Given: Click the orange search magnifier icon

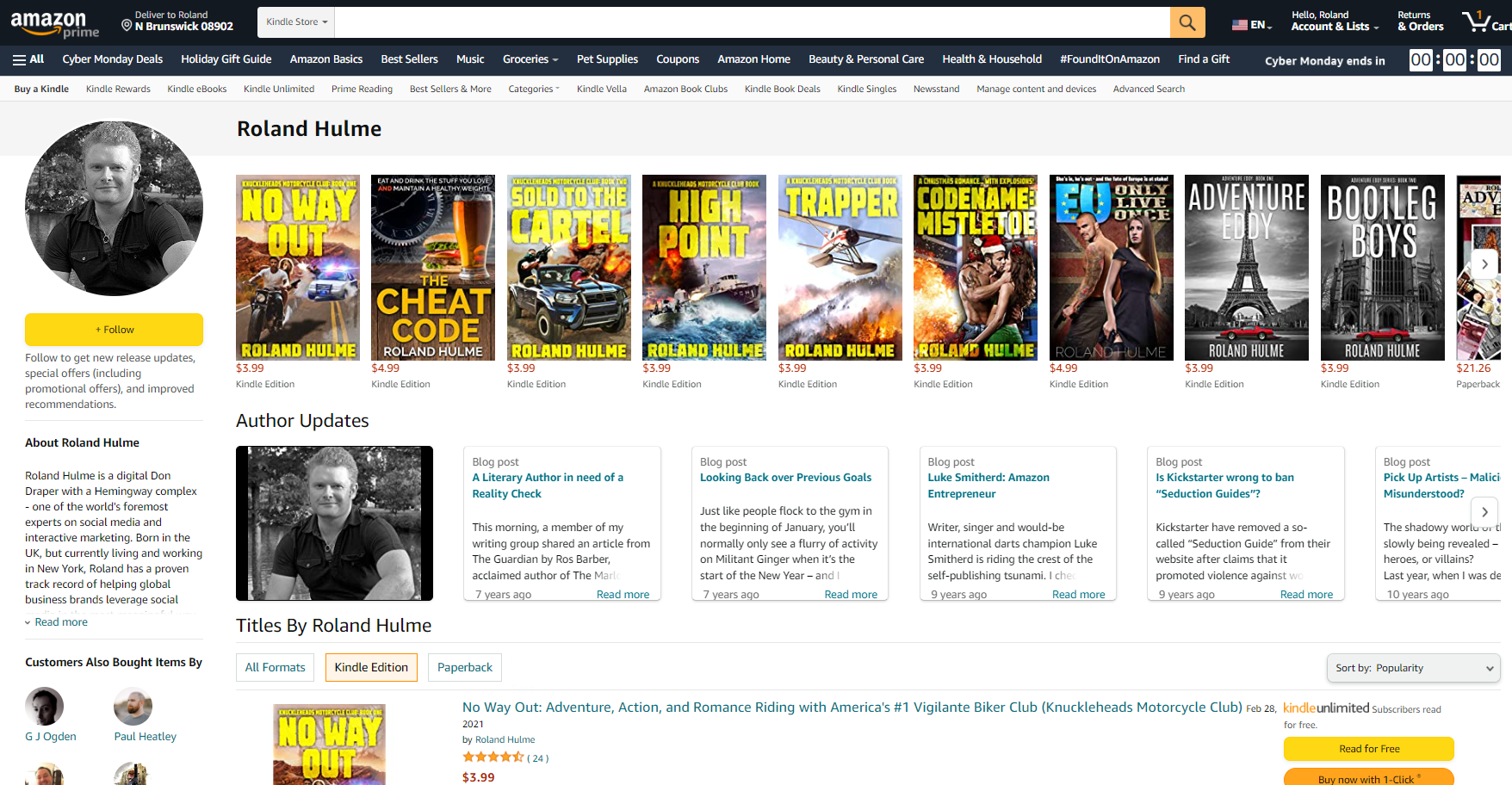Looking at the screenshot, I should click(x=1187, y=22).
